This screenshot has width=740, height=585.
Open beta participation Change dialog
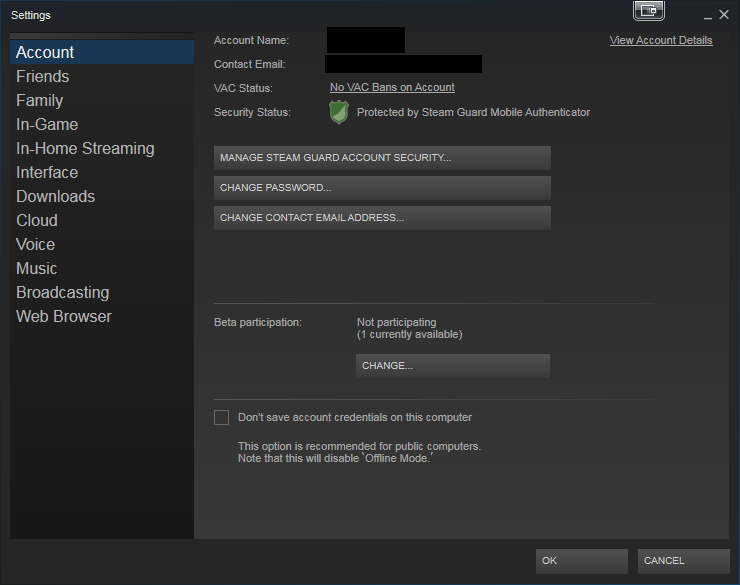(452, 366)
